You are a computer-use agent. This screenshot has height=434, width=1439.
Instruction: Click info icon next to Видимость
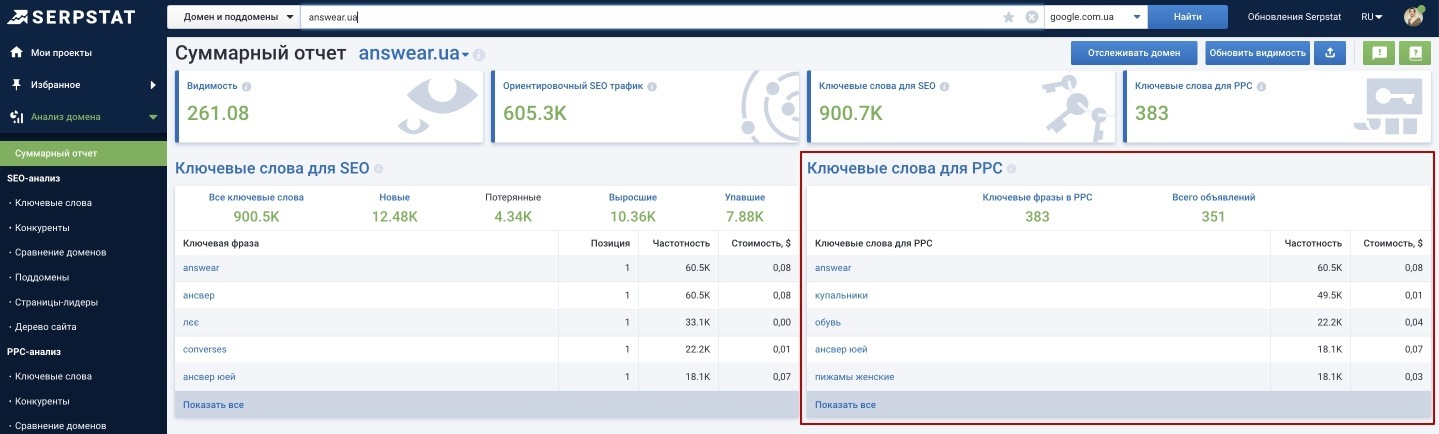(246, 87)
